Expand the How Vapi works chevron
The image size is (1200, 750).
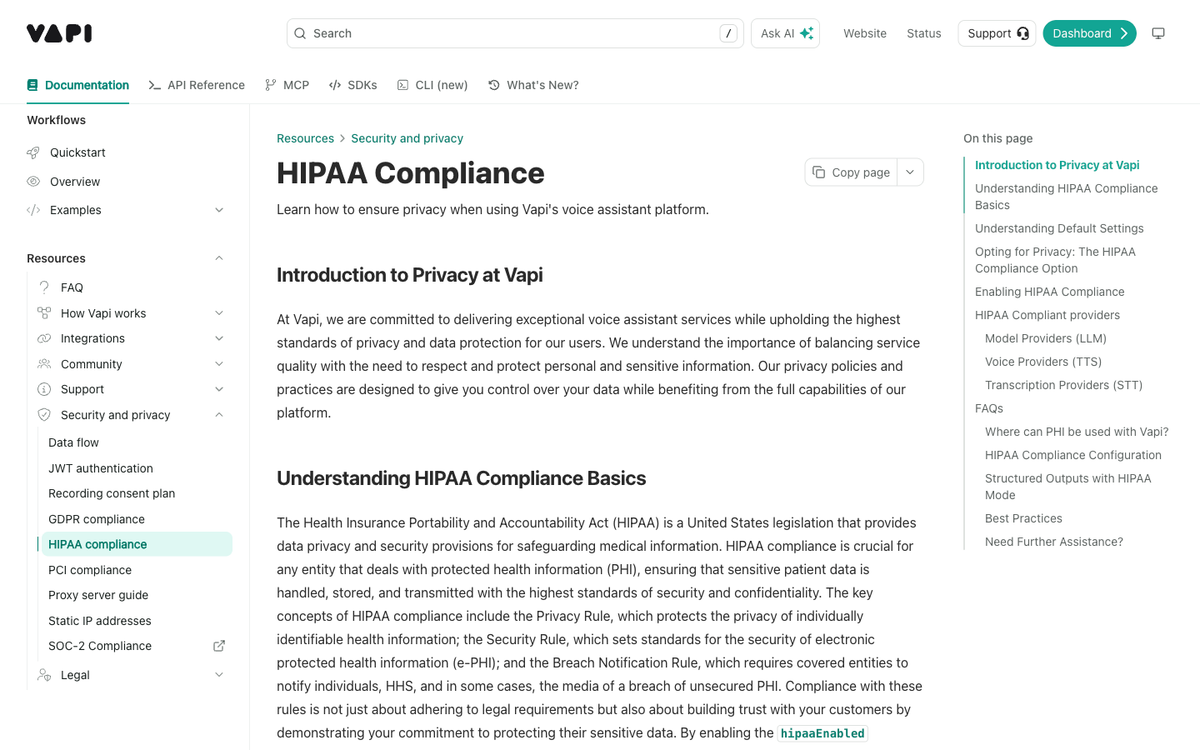coord(219,313)
